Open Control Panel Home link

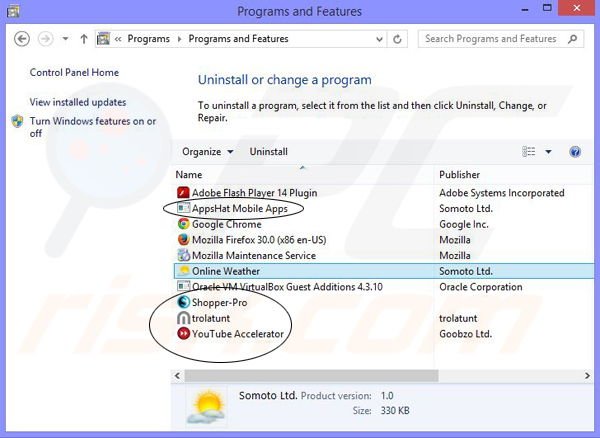74,72
